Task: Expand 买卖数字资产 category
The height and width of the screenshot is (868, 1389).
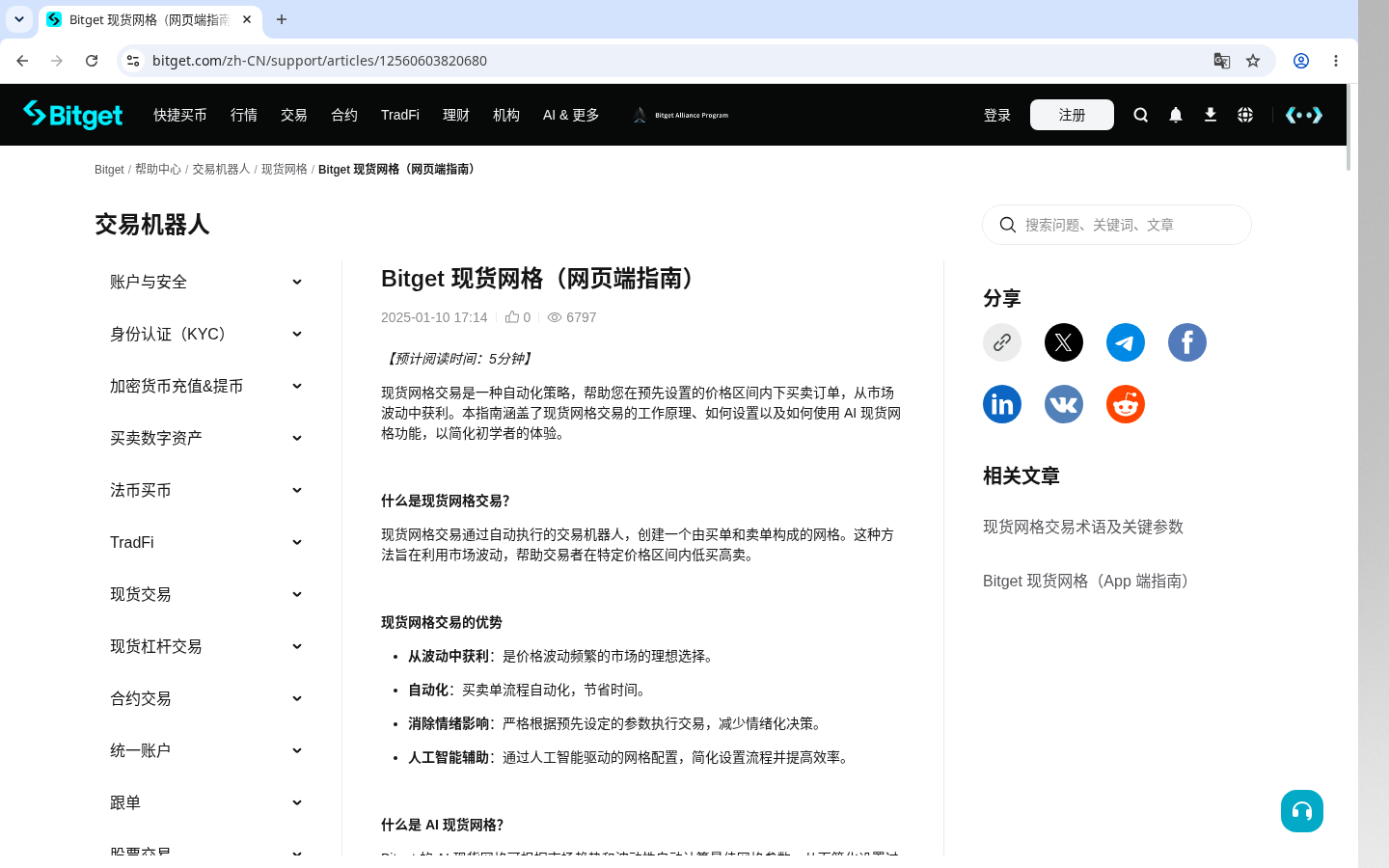Action: coord(206,438)
